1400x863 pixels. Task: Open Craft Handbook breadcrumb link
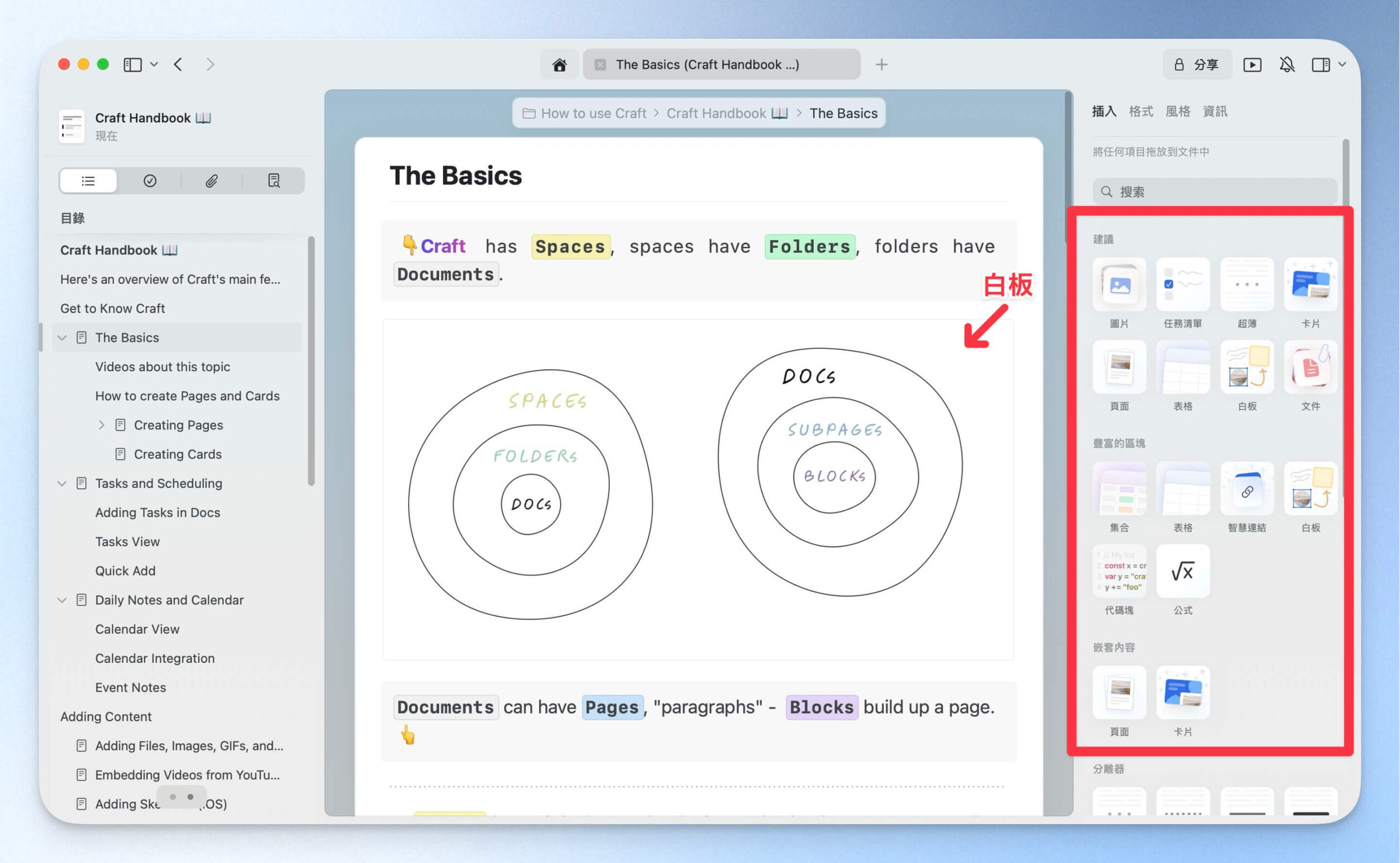coord(727,113)
